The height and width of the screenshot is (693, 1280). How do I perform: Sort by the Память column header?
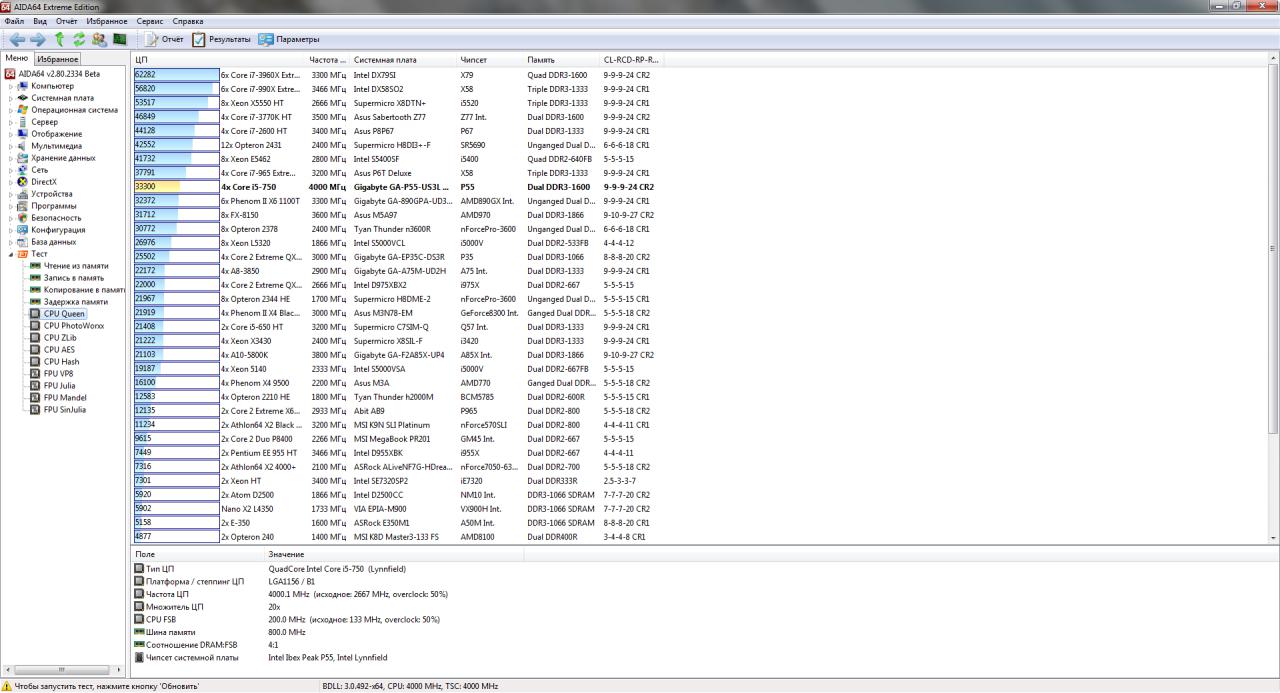tap(562, 60)
